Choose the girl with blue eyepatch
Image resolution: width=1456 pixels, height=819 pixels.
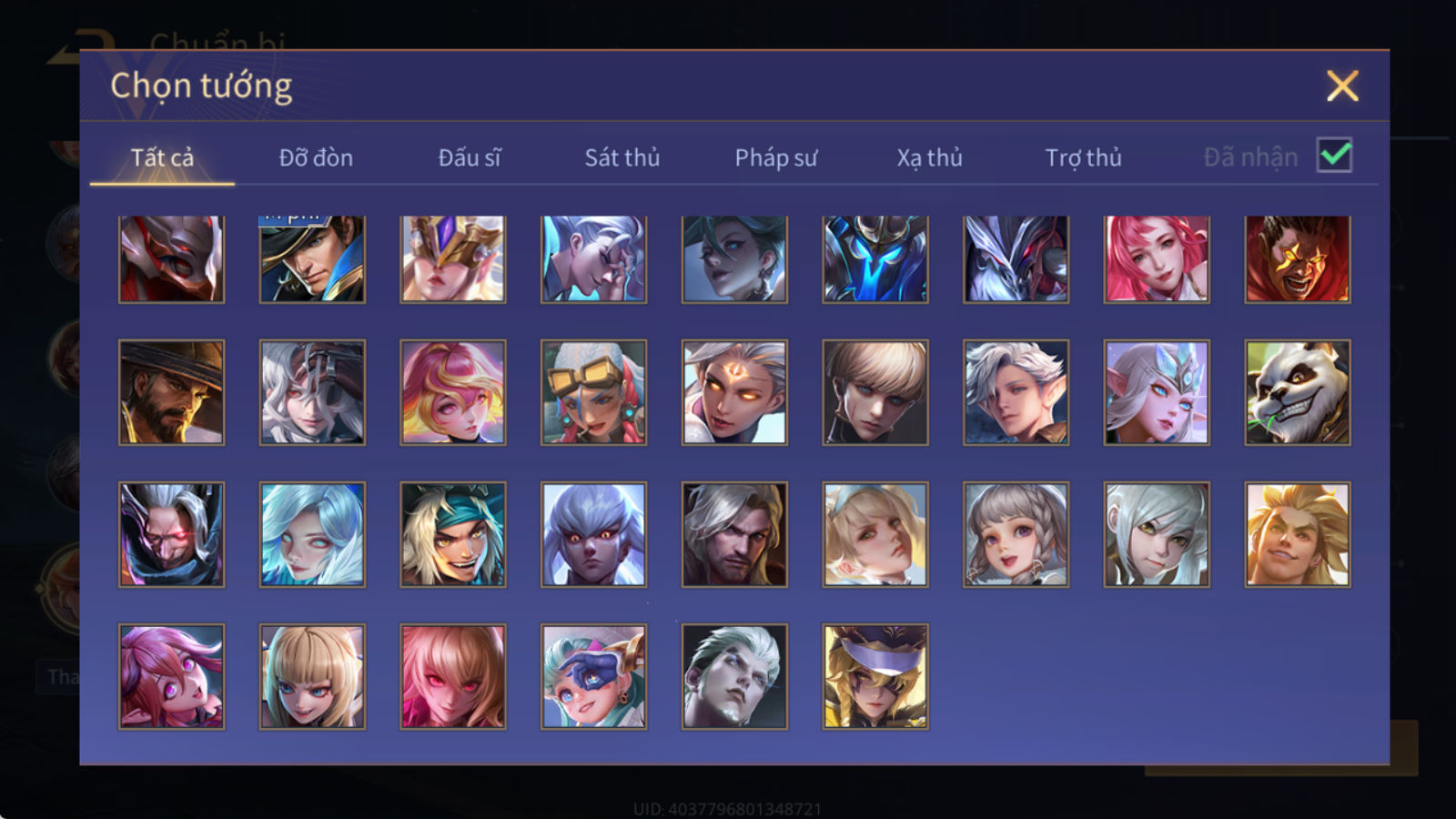(593, 676)
